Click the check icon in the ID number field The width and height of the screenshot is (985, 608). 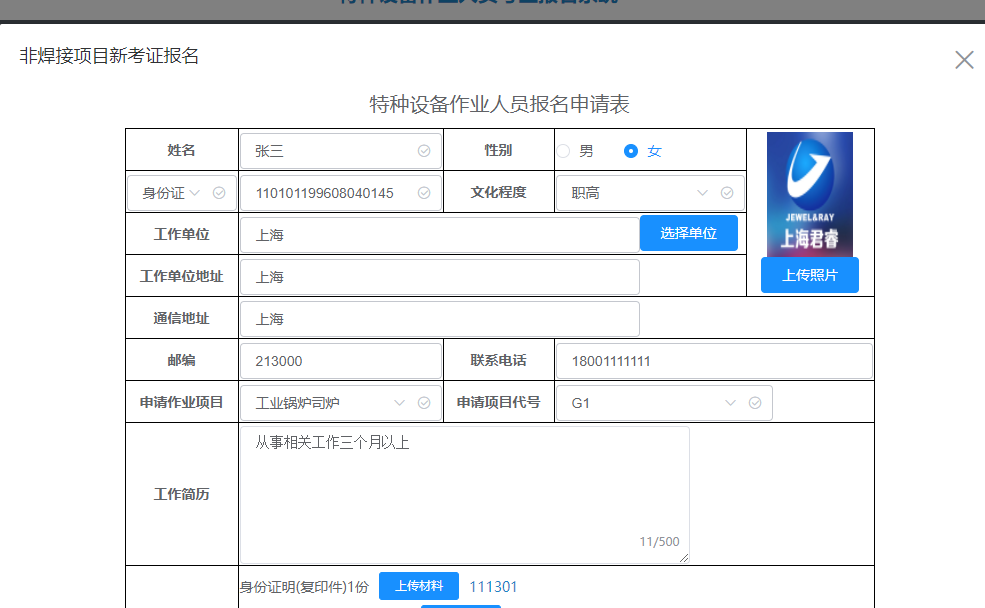coord(424,193)
